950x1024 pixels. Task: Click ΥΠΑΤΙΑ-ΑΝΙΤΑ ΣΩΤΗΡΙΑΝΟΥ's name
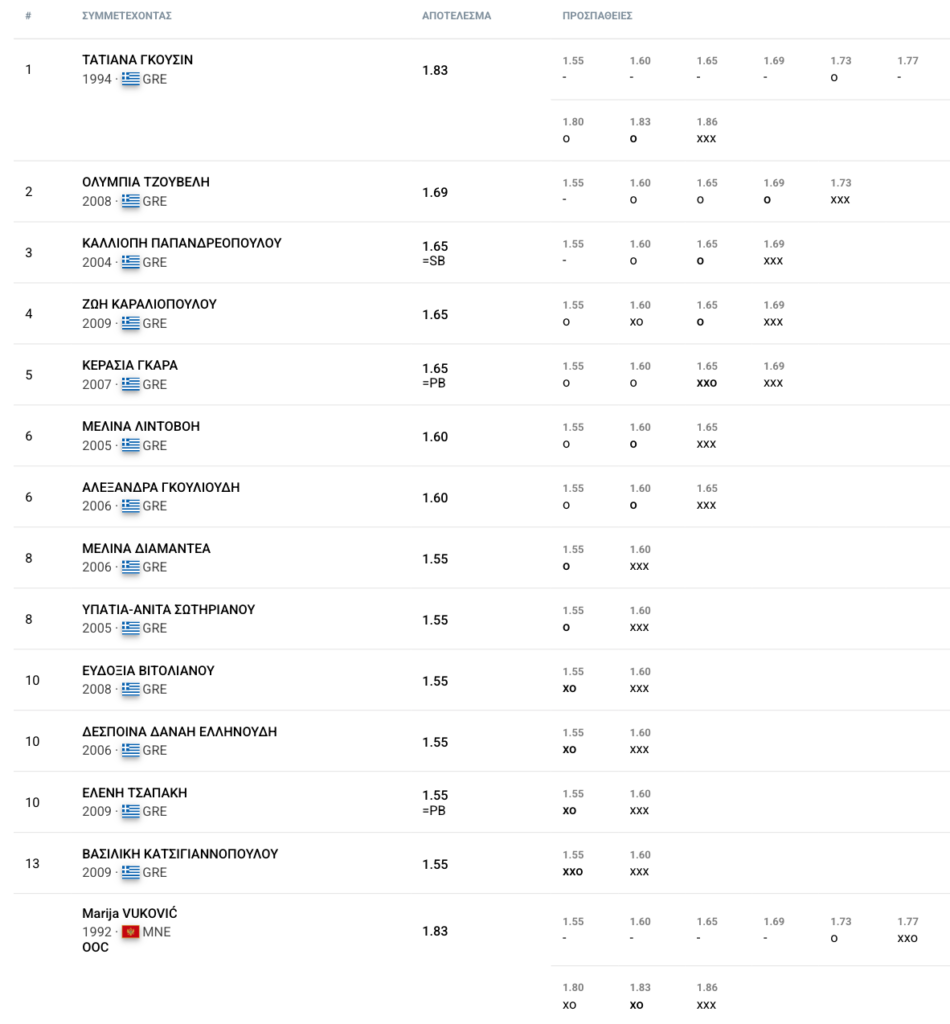pyautogui.click(x=169, y=609)
